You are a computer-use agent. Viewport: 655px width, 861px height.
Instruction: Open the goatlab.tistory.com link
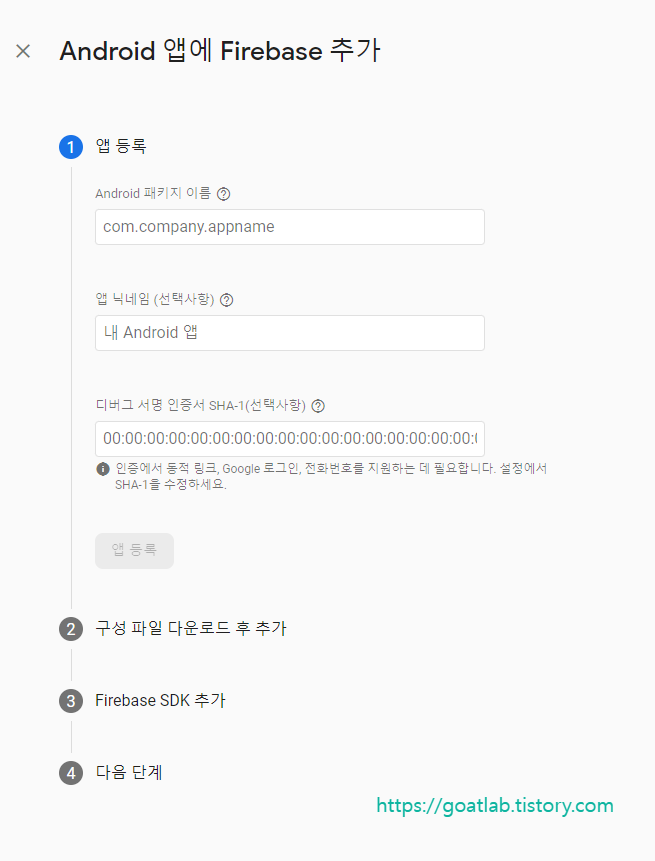pos(494,805)
